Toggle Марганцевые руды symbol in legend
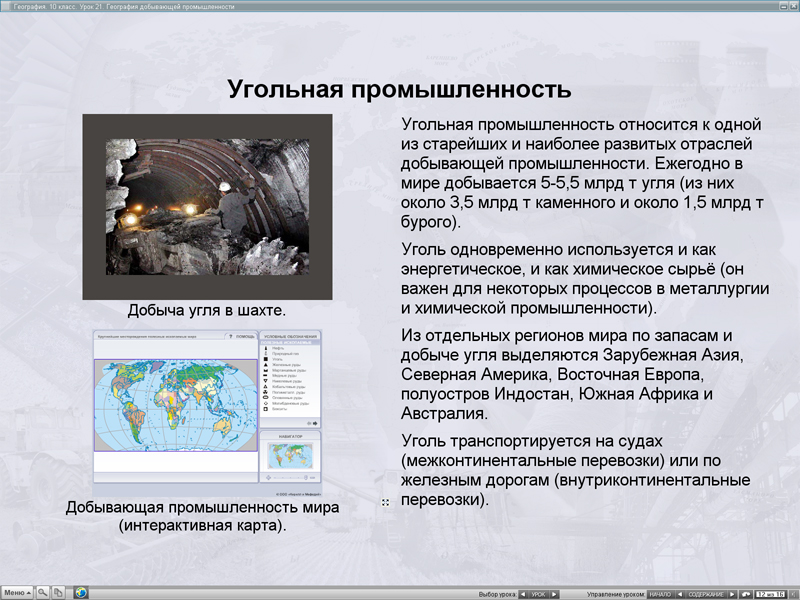This screenshot has height=600, width=800. coord(265,370)
